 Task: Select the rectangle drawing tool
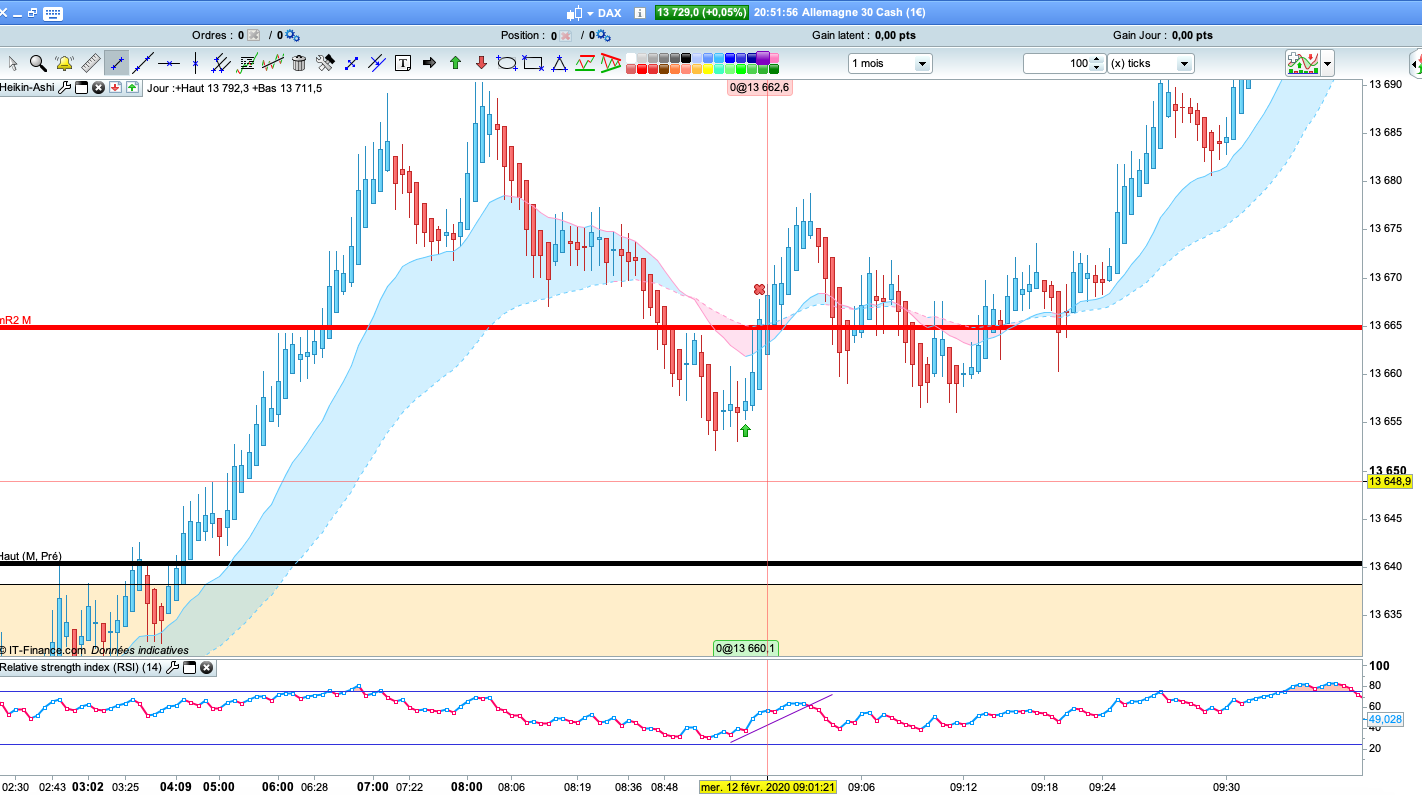pos(533,63)
